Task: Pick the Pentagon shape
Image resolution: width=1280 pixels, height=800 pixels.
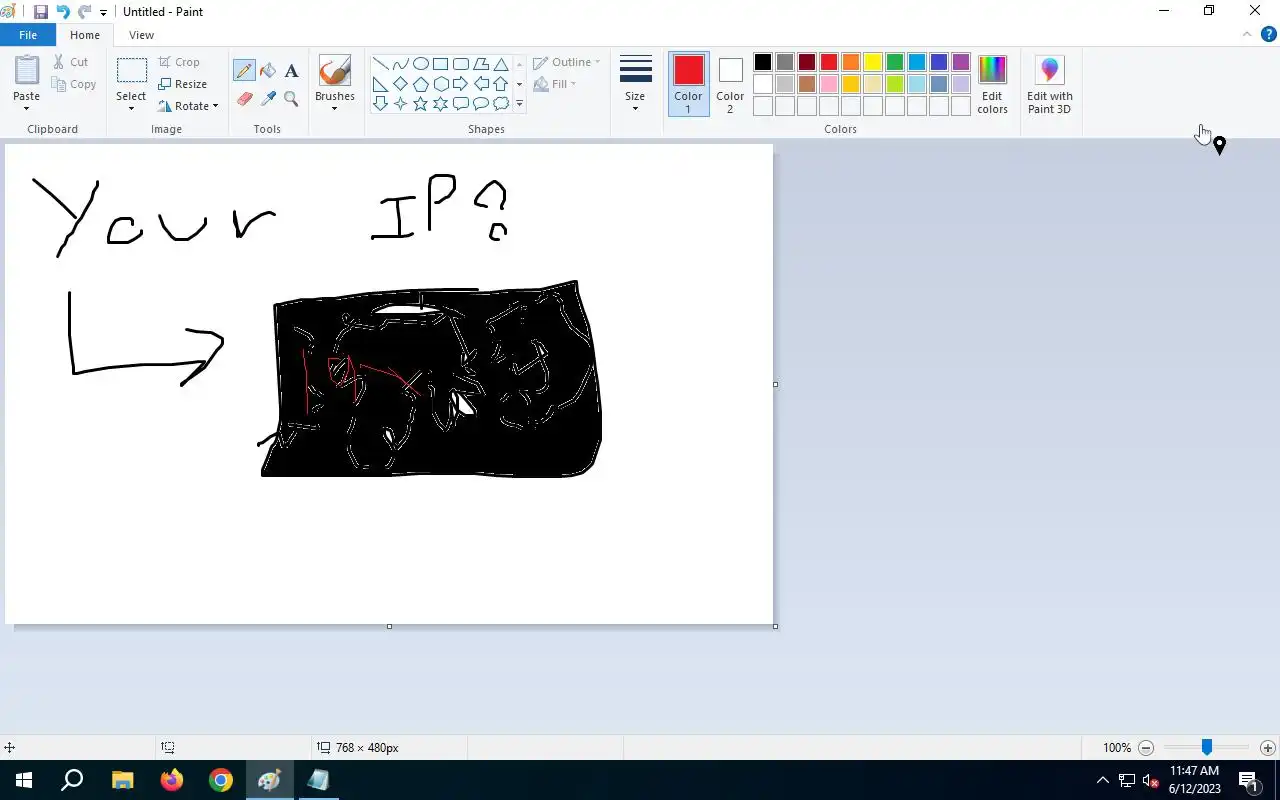Action: [420, 84]
